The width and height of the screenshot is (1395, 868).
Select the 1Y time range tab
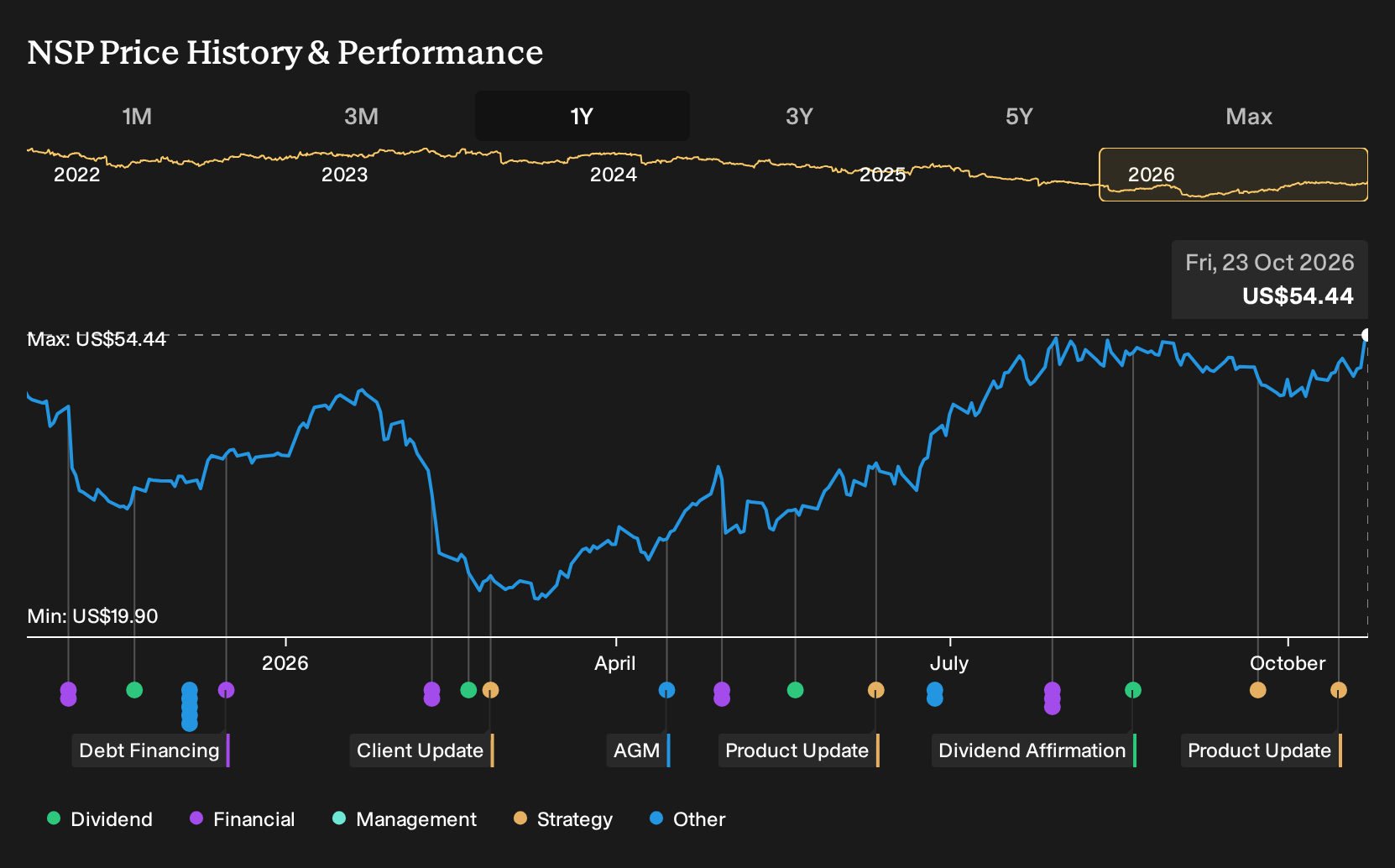point(583,116)
